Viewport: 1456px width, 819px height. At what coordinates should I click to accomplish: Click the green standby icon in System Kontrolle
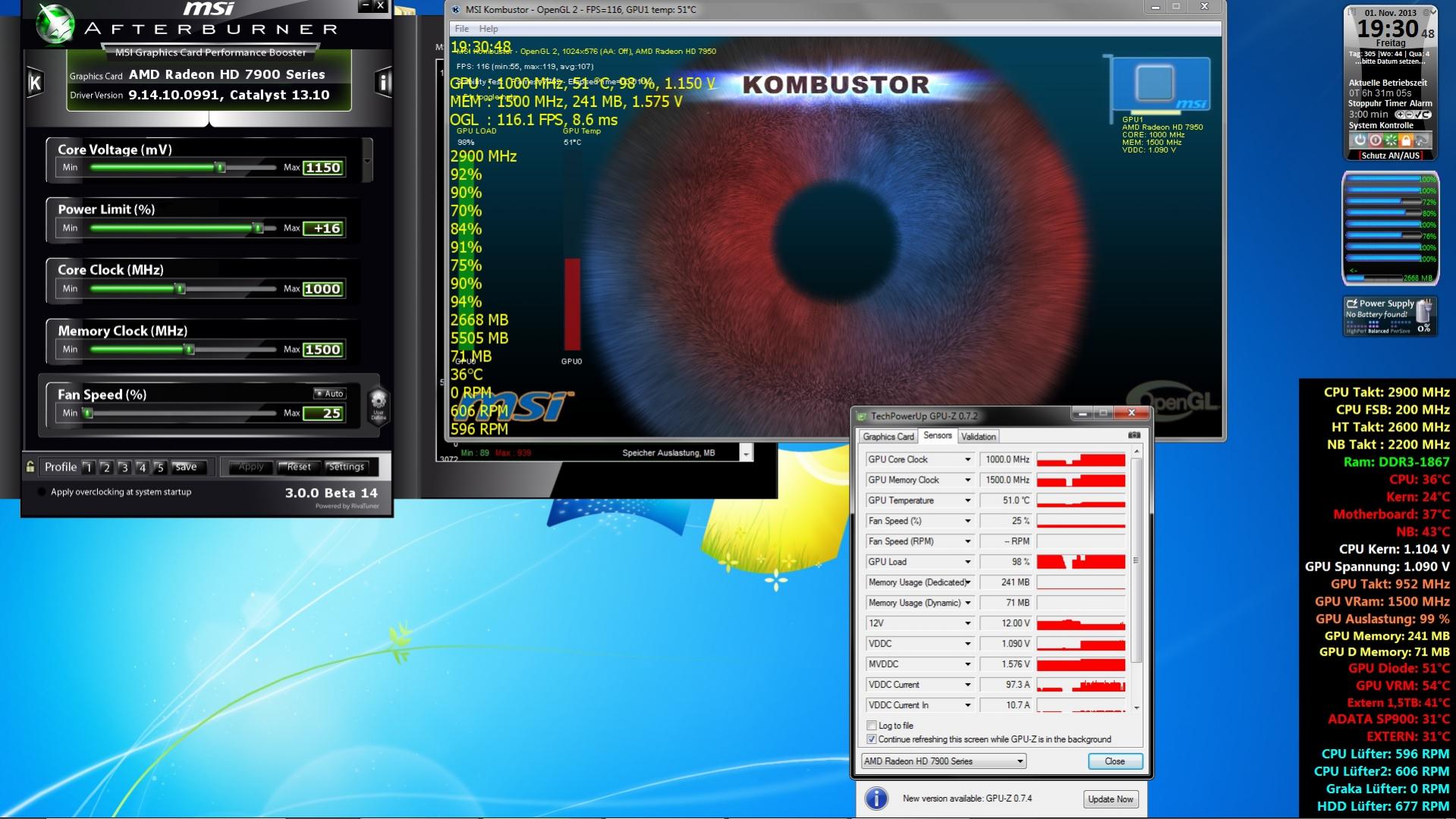coord(1391,140)
